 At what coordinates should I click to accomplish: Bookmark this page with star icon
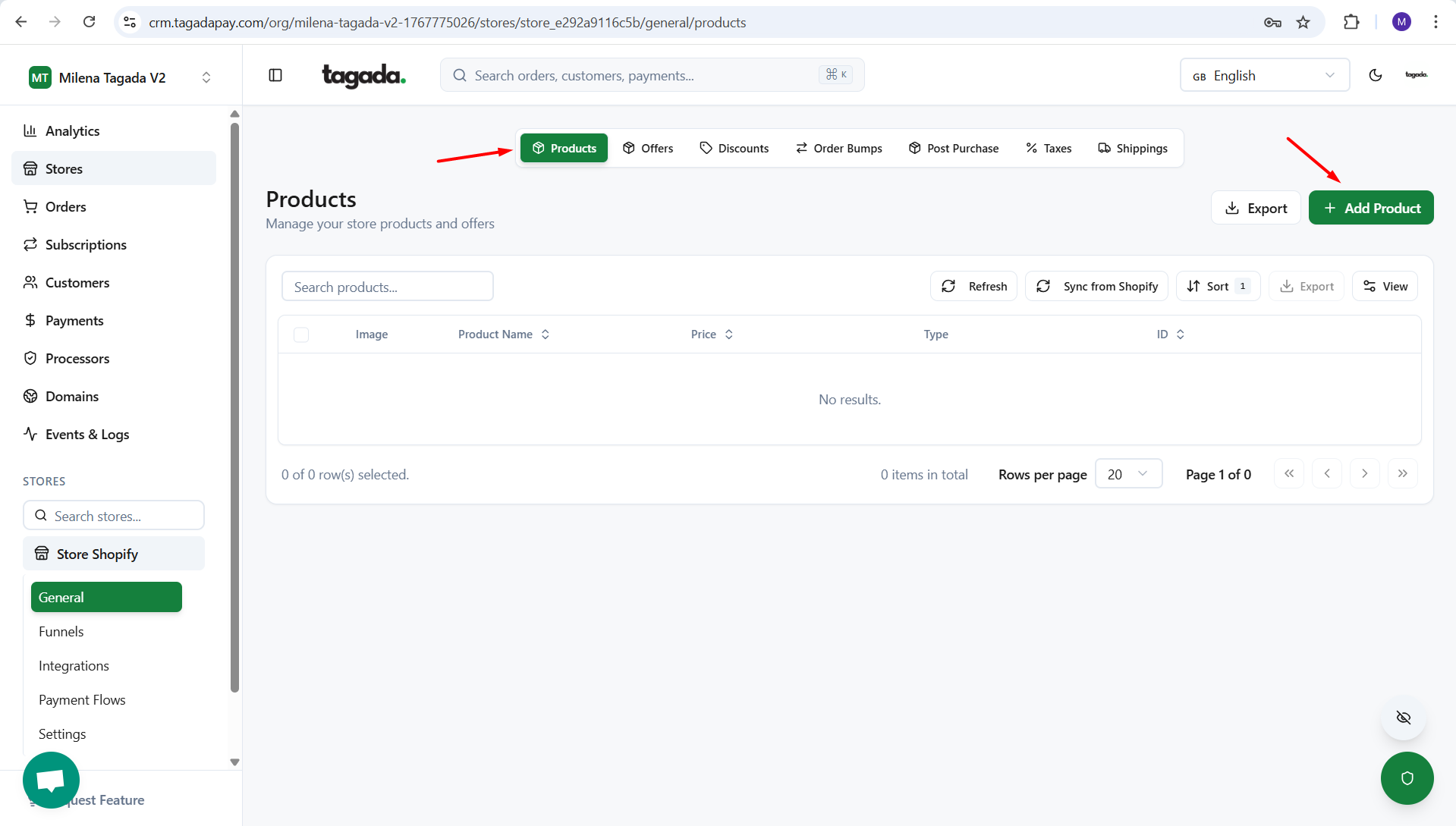1303,22
